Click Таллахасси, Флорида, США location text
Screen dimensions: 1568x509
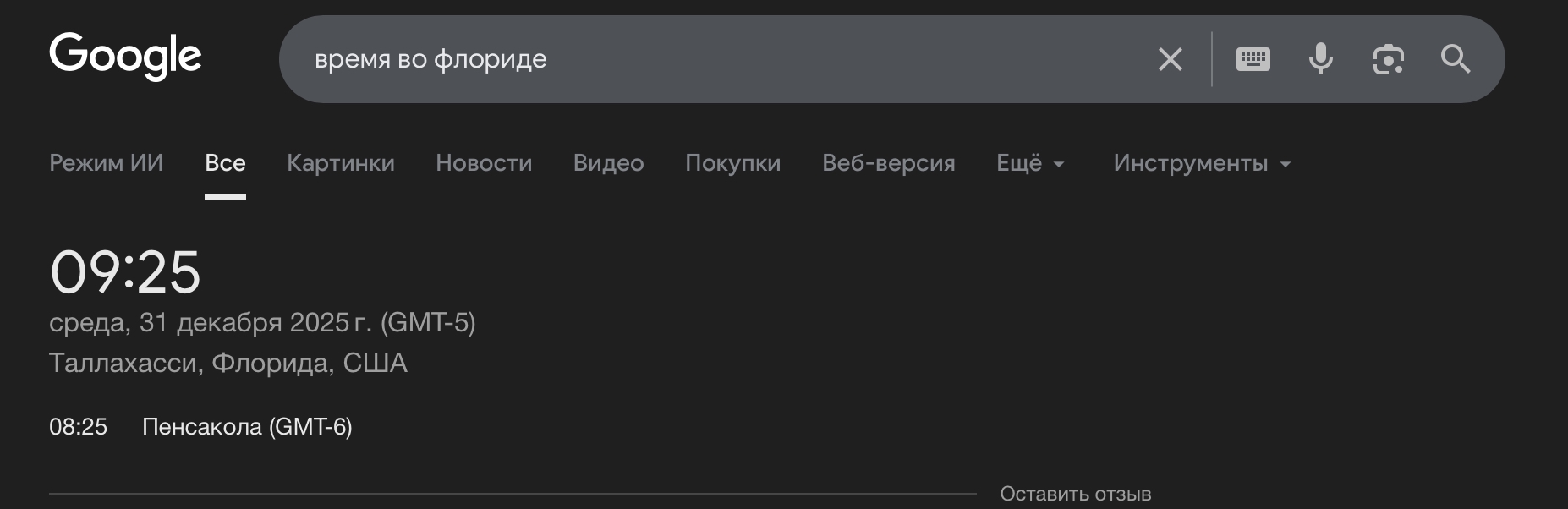click(228, 363)
